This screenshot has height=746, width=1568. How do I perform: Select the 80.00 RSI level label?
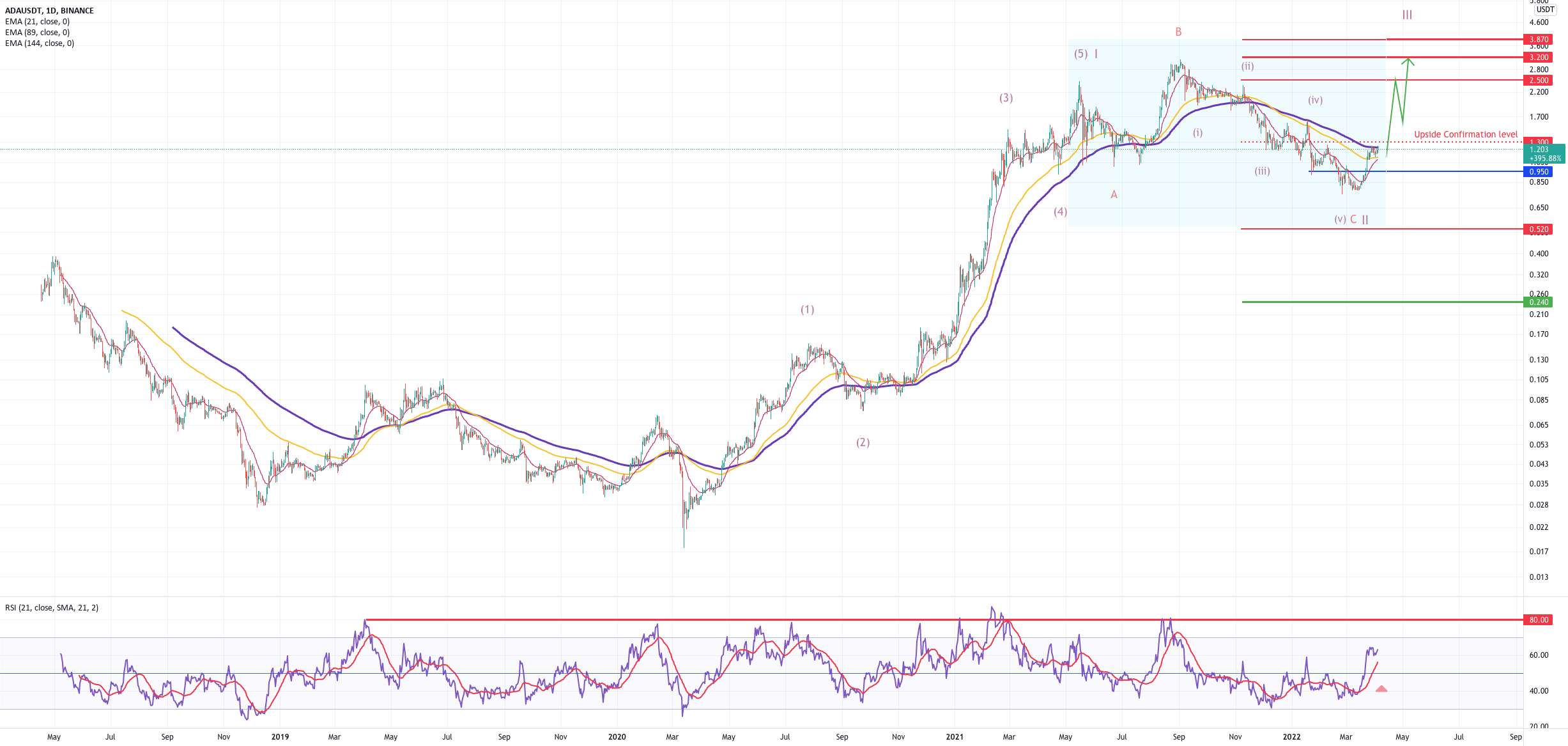pos(1539,620)
